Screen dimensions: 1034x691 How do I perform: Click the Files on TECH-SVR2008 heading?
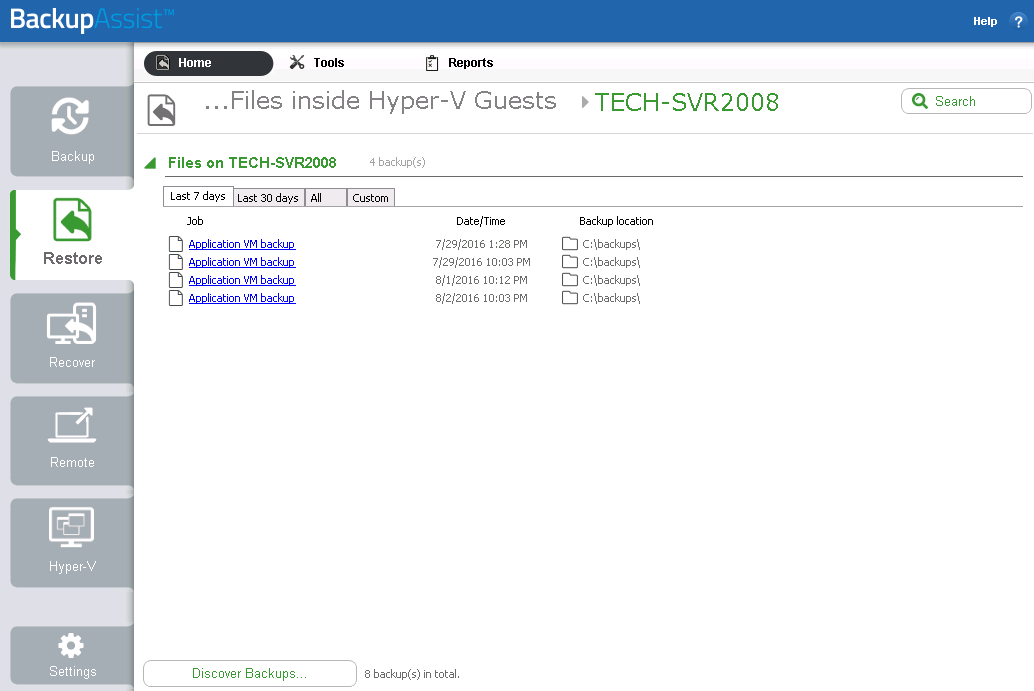click(252, 163)
